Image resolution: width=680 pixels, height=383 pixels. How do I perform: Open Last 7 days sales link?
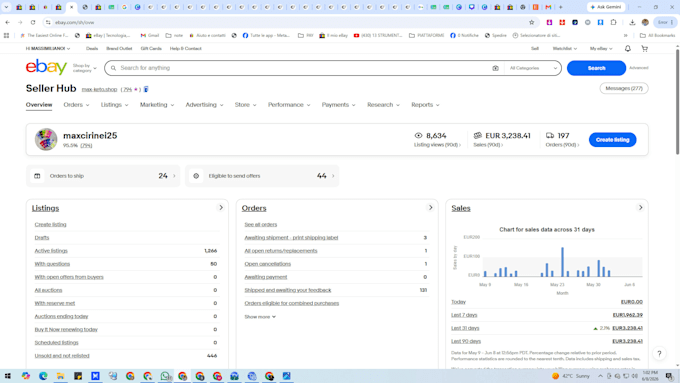pyautogui.click(x=464, y=315)
